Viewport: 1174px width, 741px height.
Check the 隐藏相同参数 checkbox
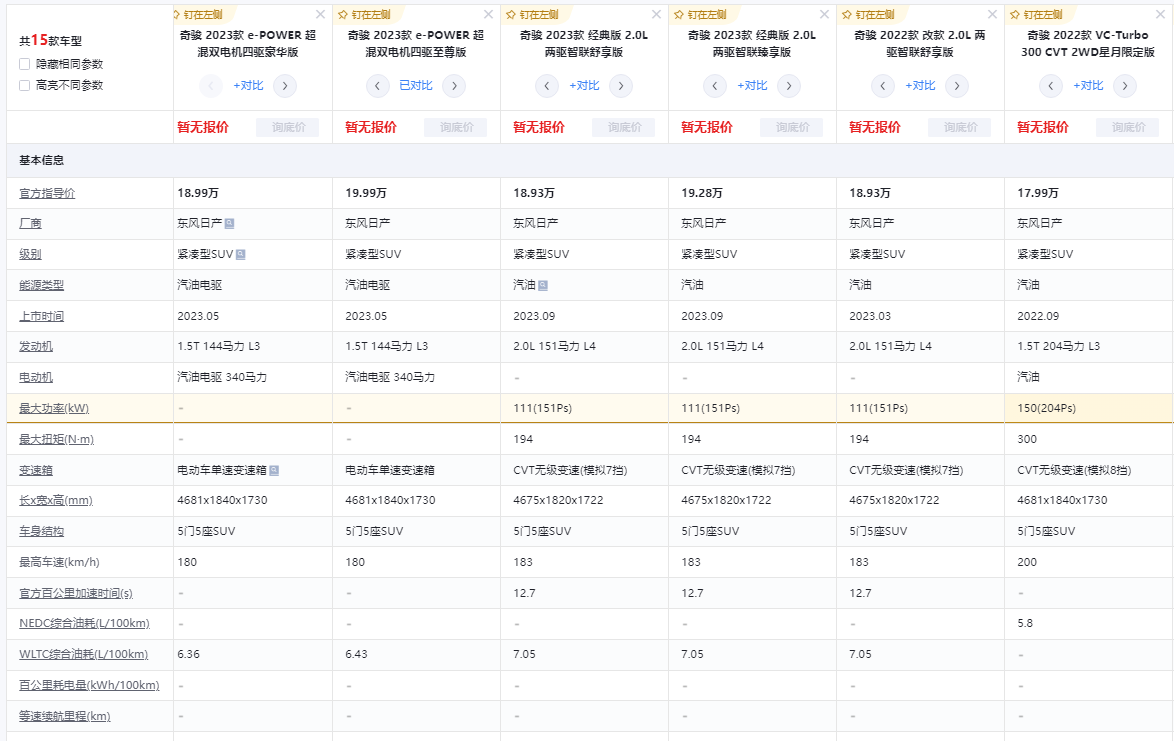[x=25, y=64]
